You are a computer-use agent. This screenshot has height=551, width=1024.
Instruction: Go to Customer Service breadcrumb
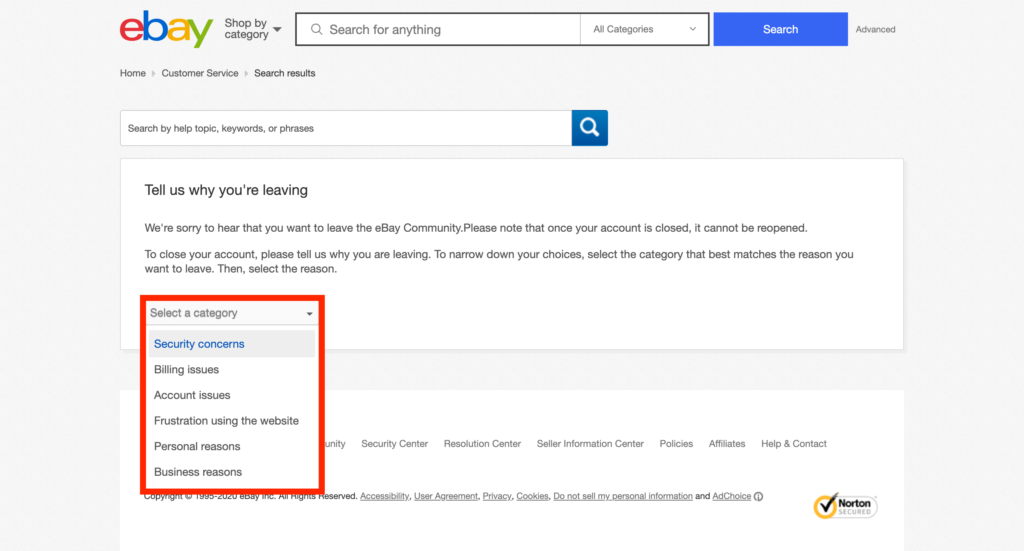200,73
